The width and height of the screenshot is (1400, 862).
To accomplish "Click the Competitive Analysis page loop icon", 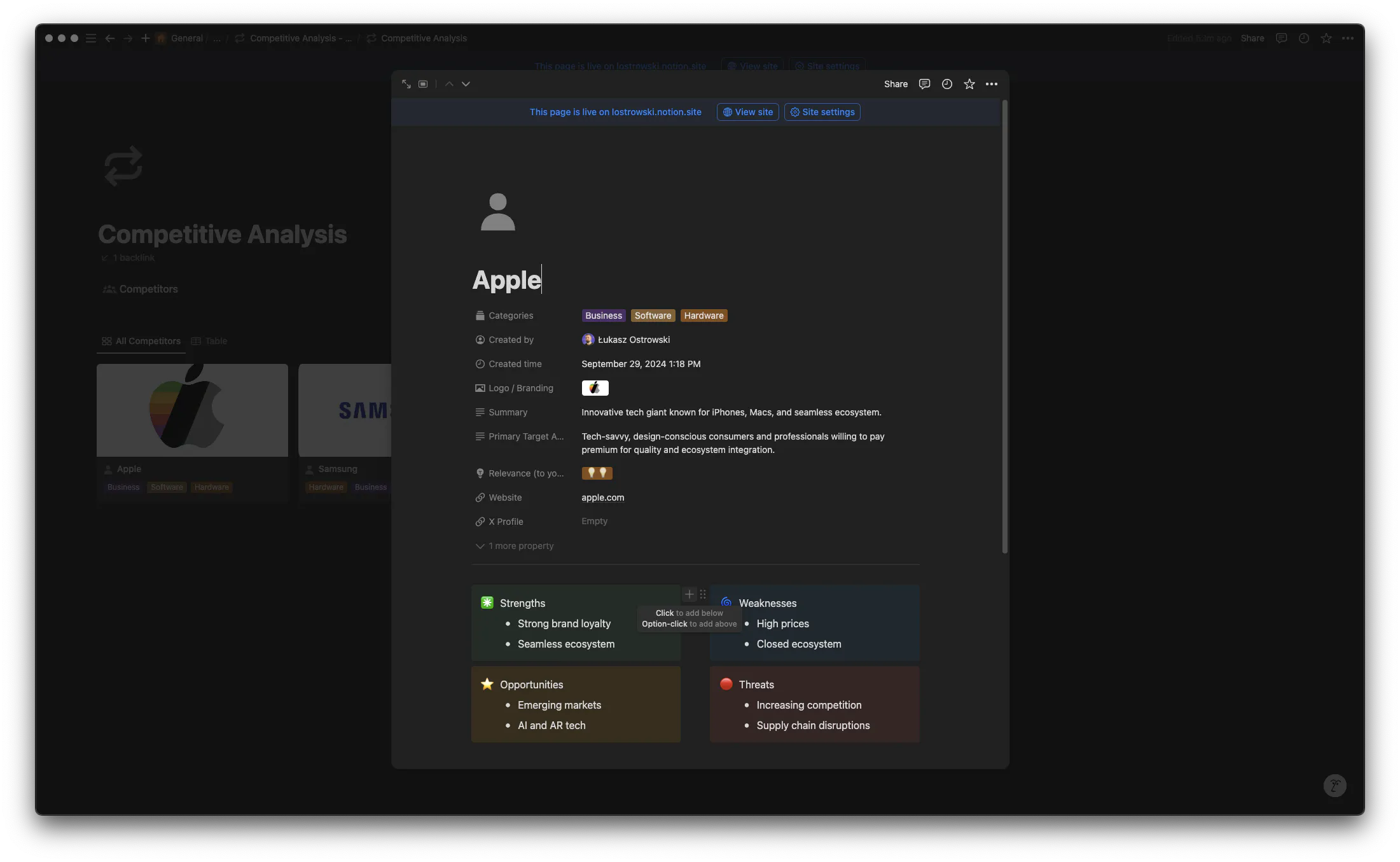I will click(123, 166).
